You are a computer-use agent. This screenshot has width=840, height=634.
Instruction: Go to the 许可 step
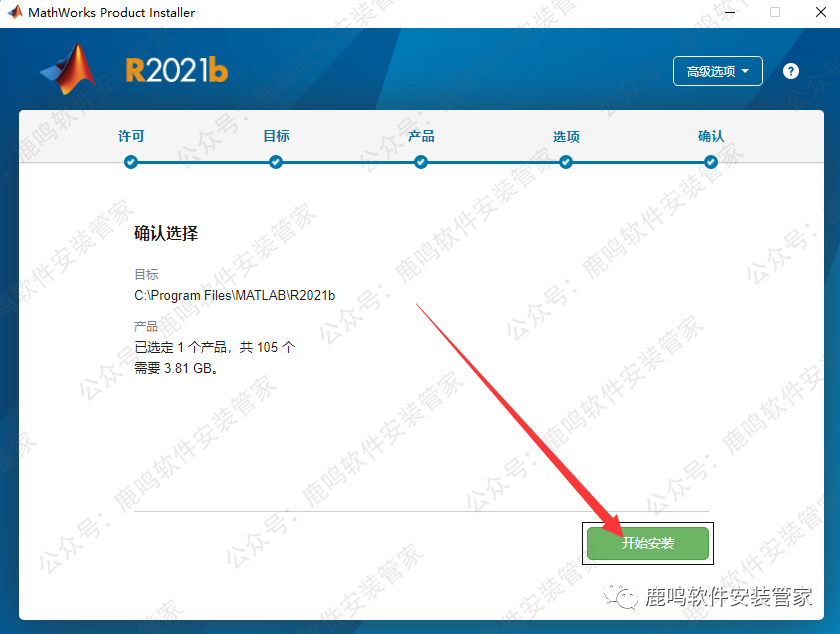(x=131, y=136)
